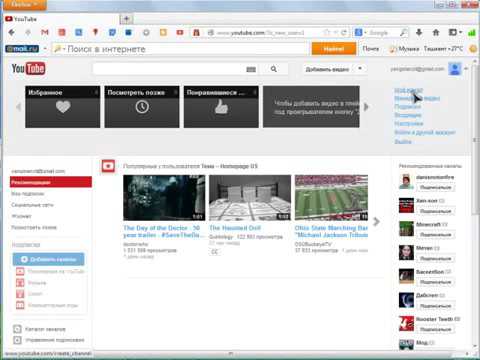Click the Компьютерные игры icon in sidebar
The width and height of the screenshot is (480, 360).
coord(20,305)
